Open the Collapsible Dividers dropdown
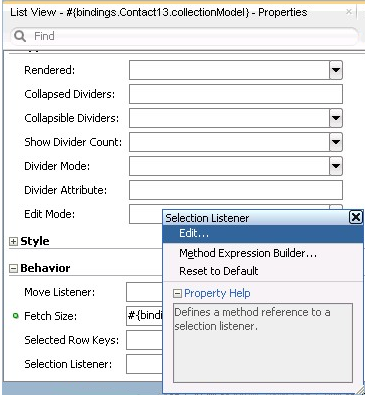This screenshot has width=365, height=395. click(336, 118)
